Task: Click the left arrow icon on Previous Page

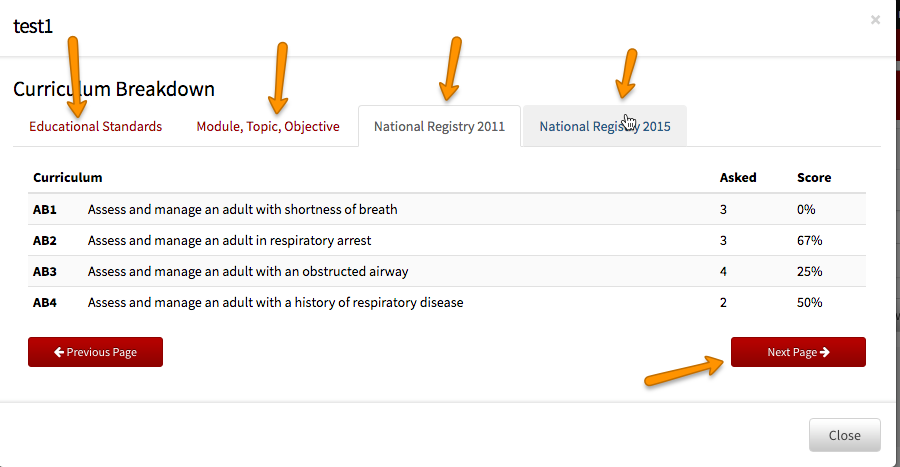Action: pos(59,352)
